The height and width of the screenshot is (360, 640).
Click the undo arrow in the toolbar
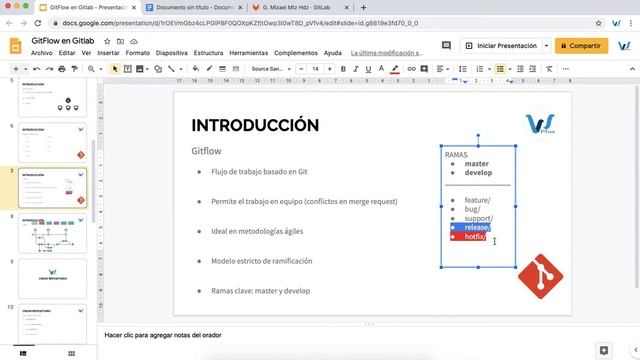[x=37, y=69]
